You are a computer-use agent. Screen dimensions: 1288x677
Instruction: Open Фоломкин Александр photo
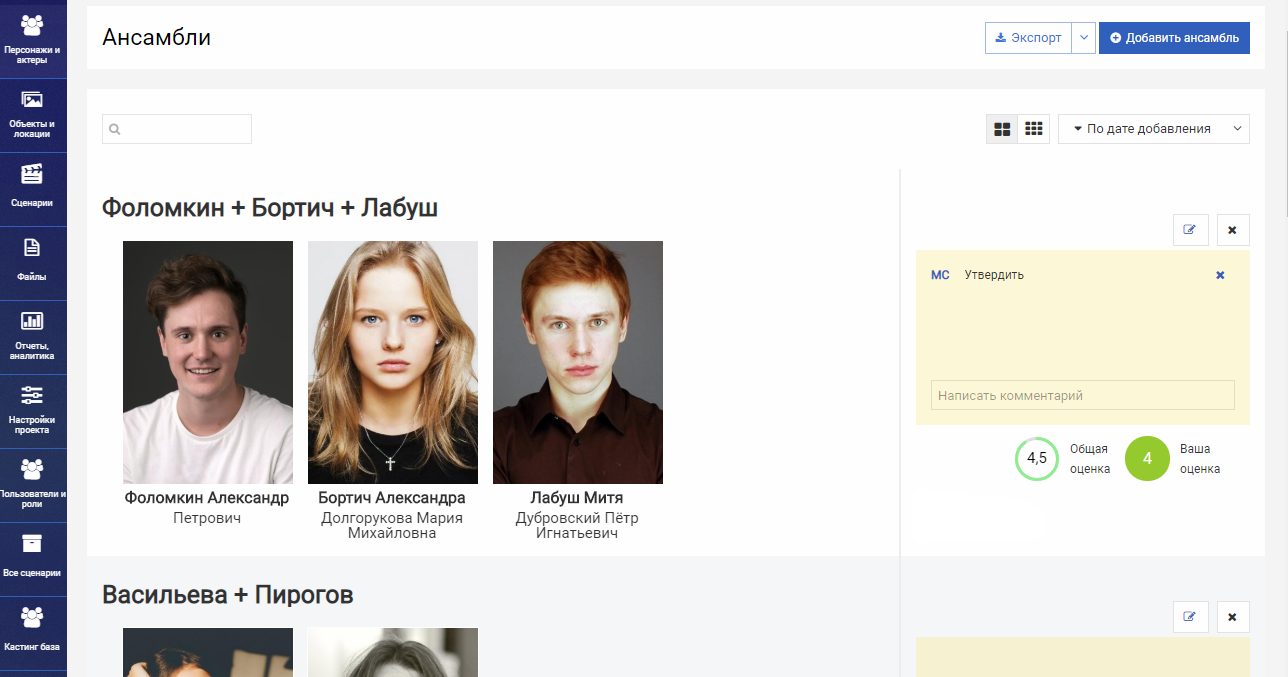pyautogui.click(x=208, y=362)
